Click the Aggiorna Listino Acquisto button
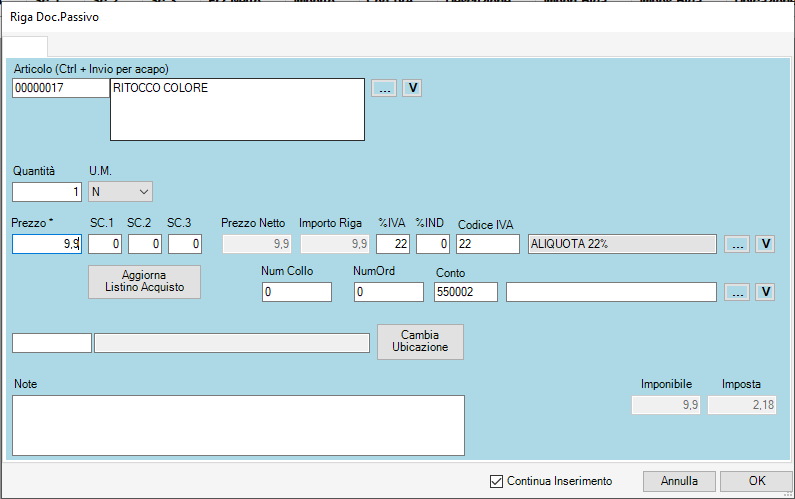The width and height of the screenshot is (795, 499). 145,281
